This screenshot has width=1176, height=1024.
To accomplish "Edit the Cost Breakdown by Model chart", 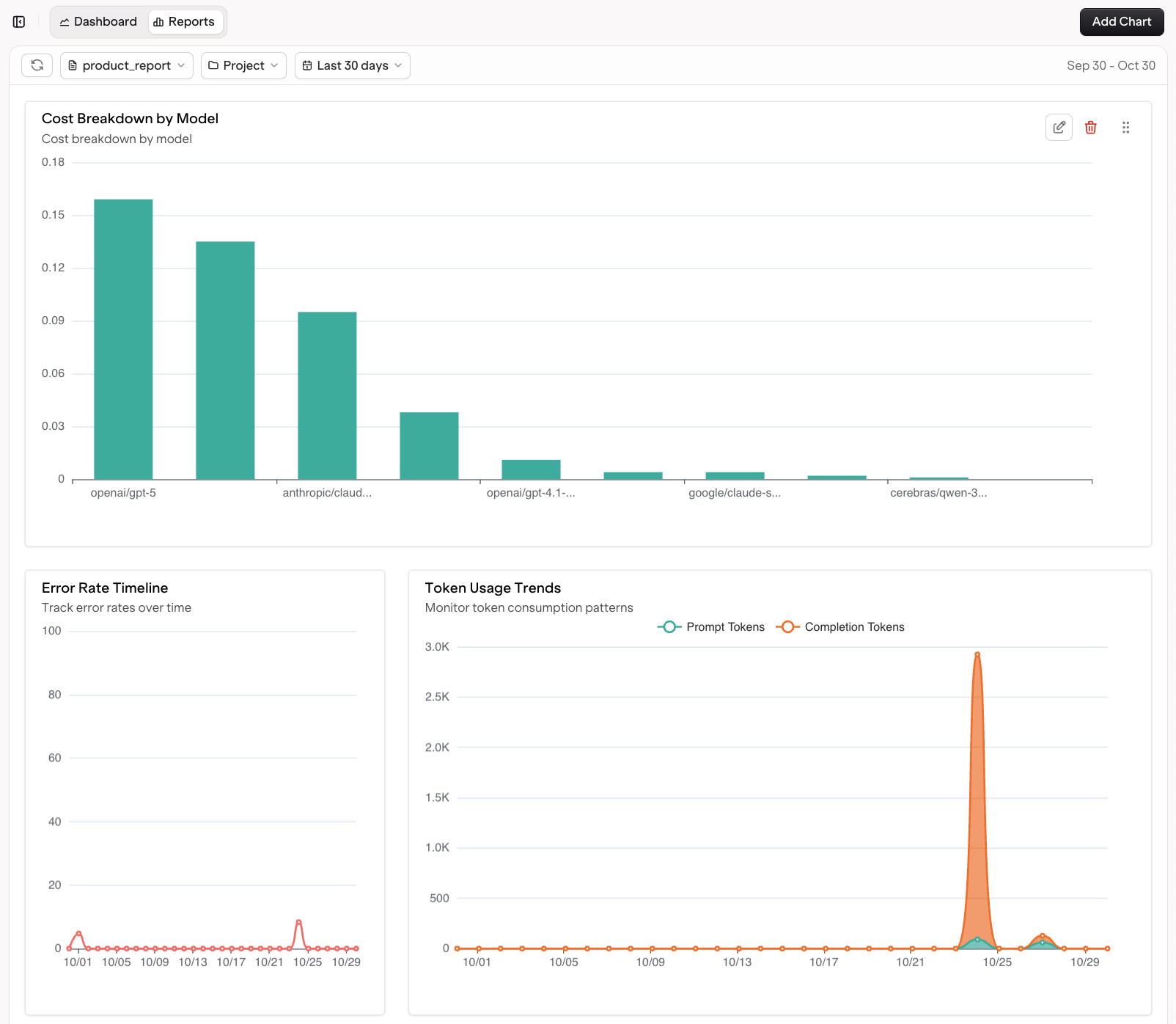I will pyautogui.click(x=1059, y=128).
